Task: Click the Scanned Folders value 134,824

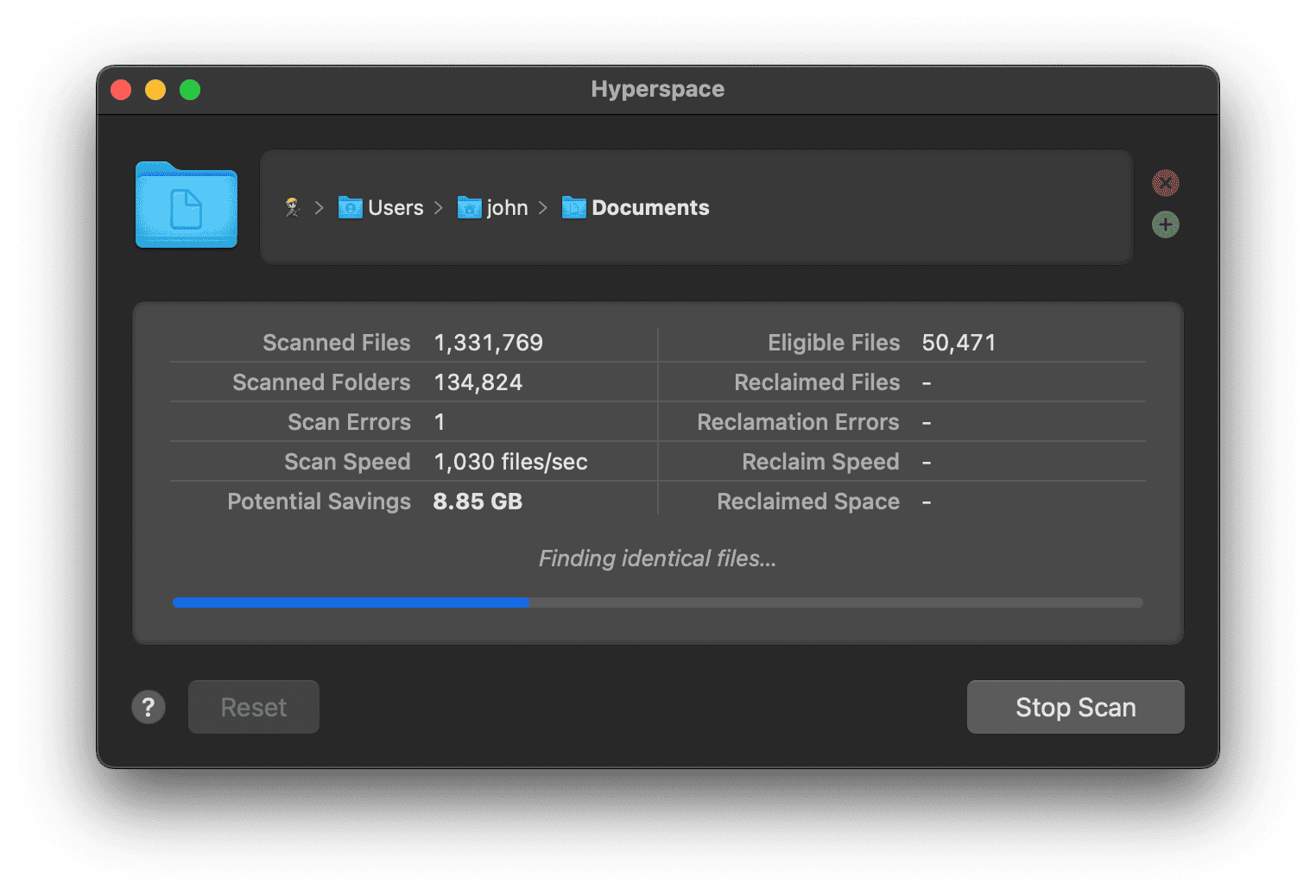Action: (x=478, y=382)
